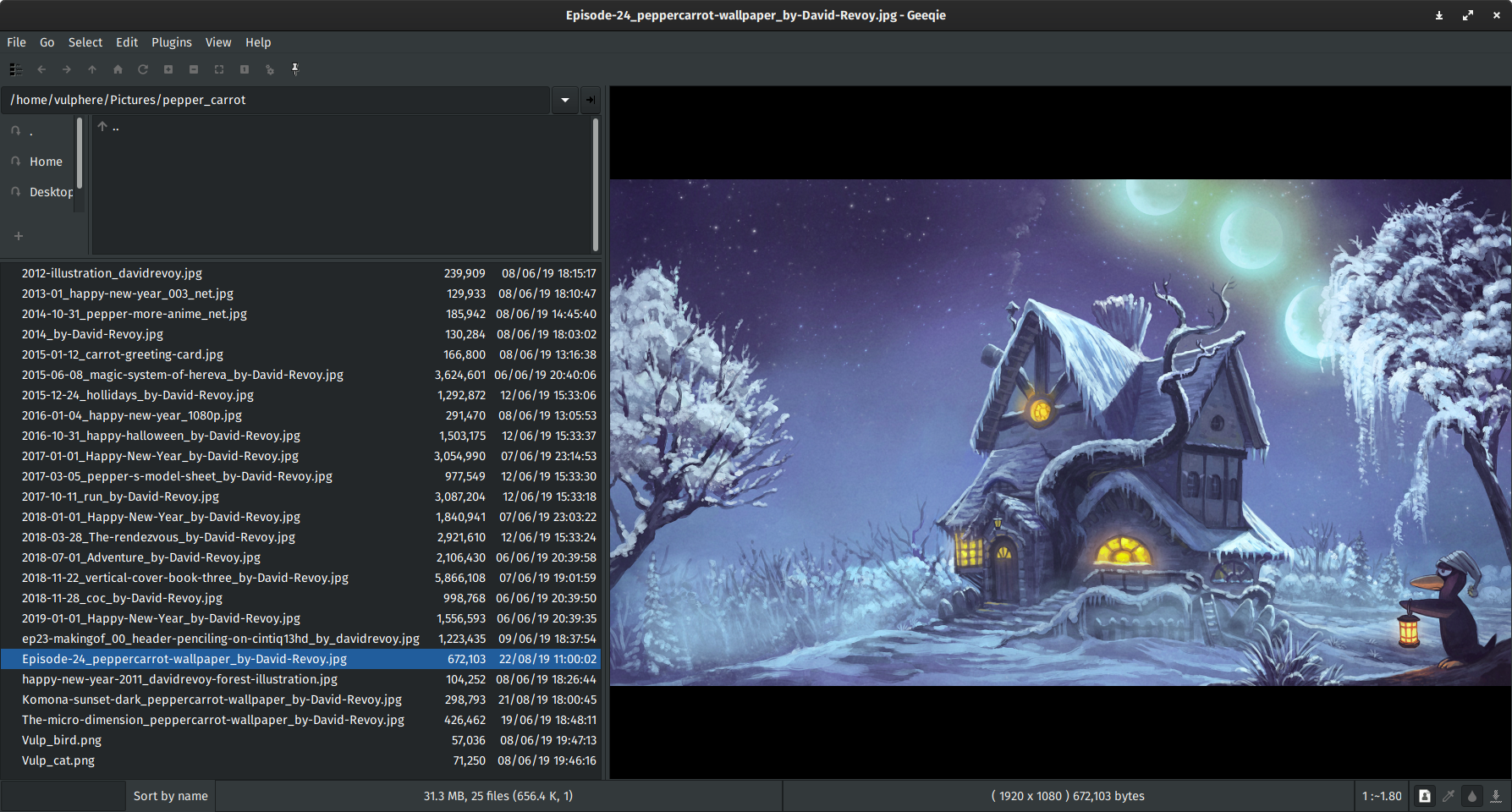Zoom in with the plus icon
The height and width of the screenshot is (812, 1512).
tap(168, 69)
